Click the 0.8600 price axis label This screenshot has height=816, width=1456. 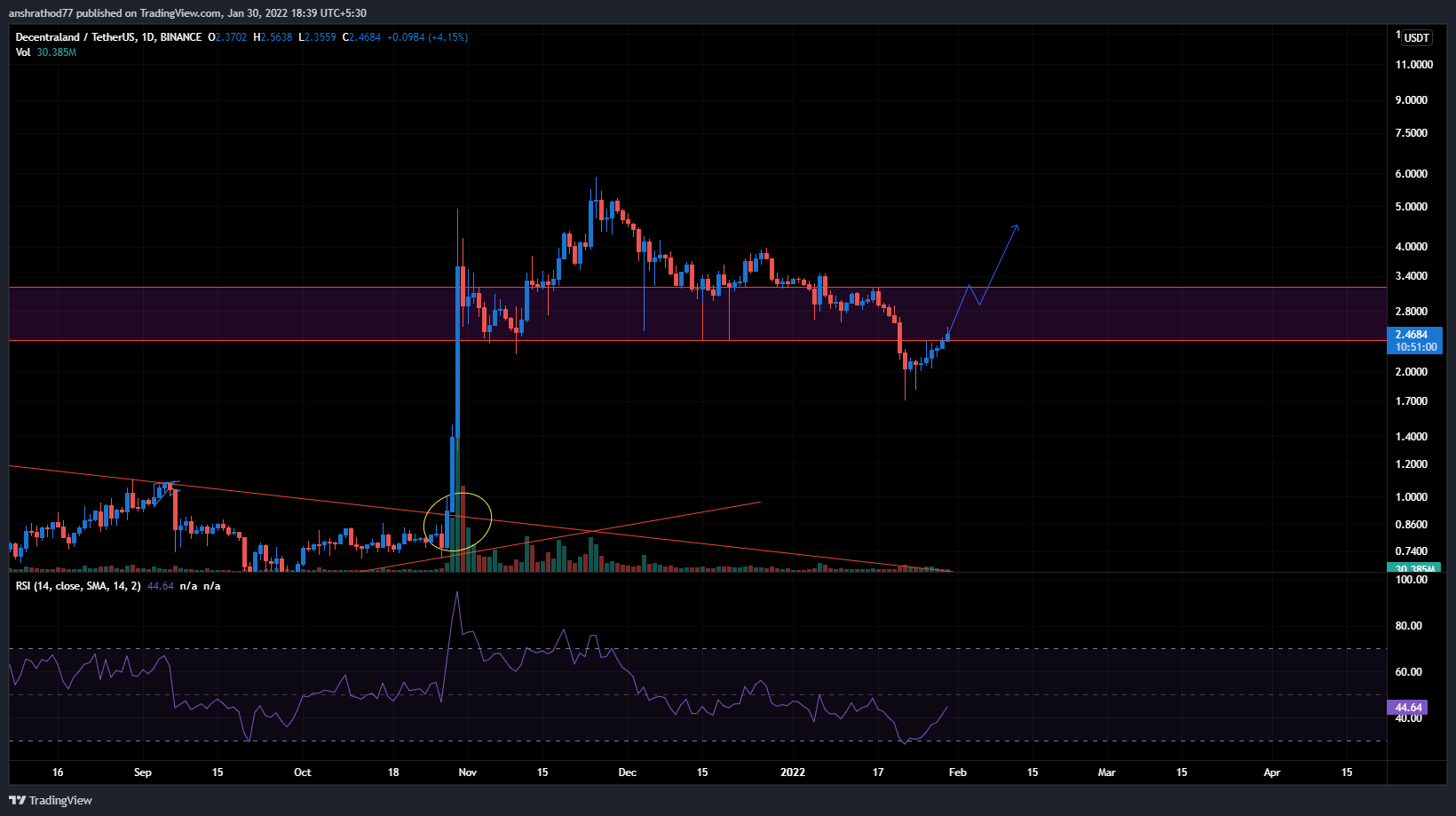tap(1412, 525)
